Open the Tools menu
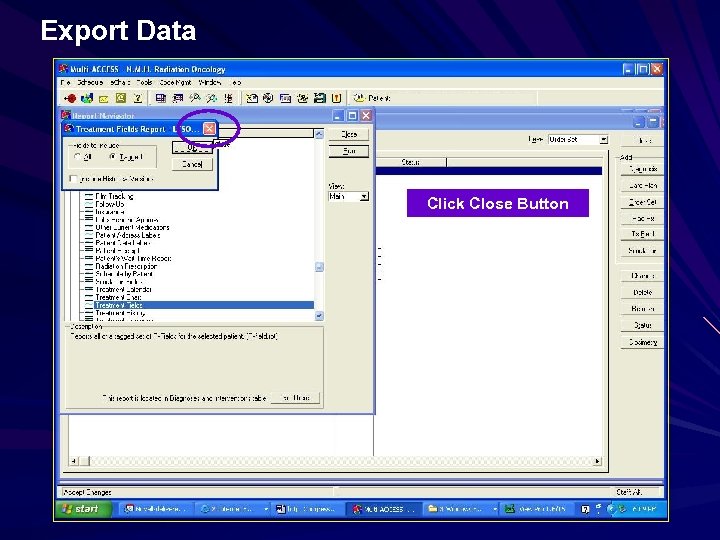720x540 pixels. coord(144,83)
